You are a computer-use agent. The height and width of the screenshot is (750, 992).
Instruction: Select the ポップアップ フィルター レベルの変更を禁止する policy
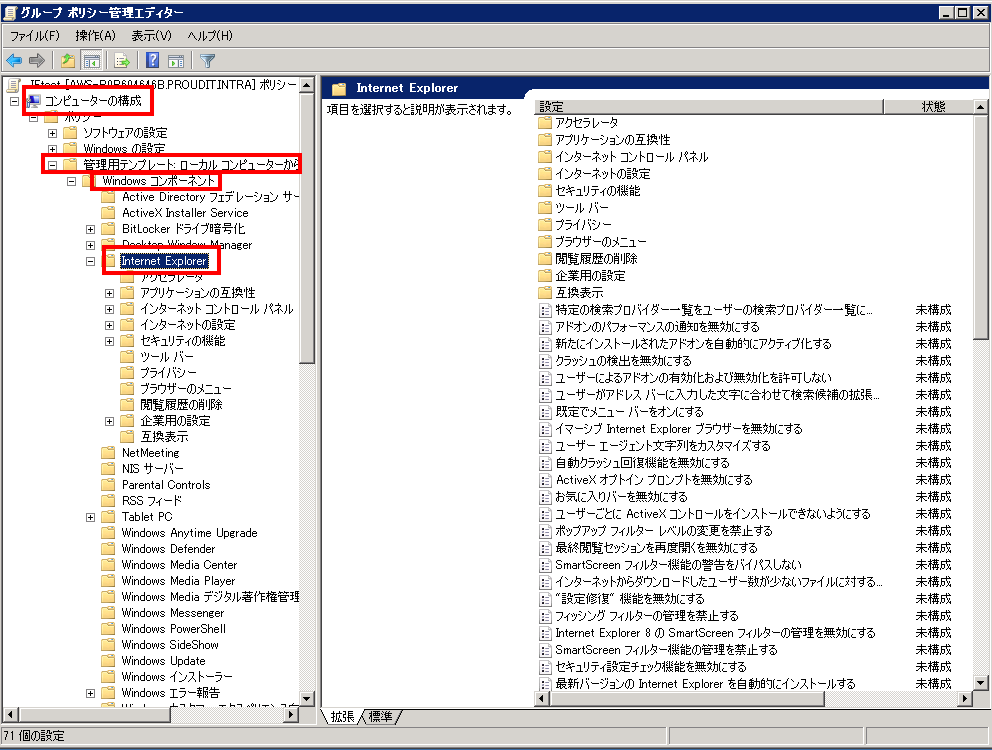coord(663,531)
